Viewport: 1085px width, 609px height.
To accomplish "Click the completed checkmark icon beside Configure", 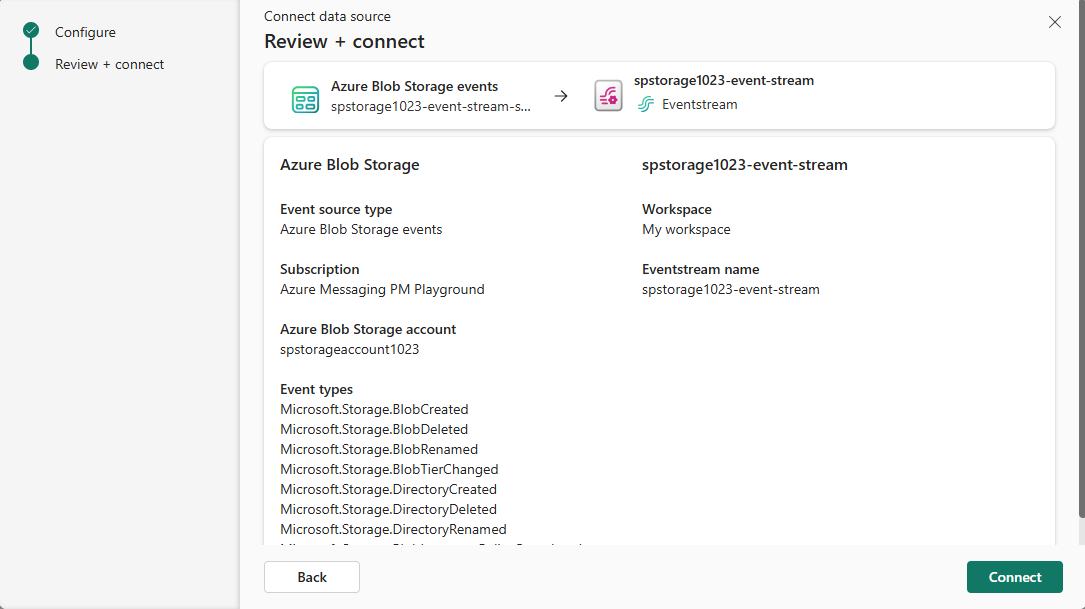I will 30,30.
